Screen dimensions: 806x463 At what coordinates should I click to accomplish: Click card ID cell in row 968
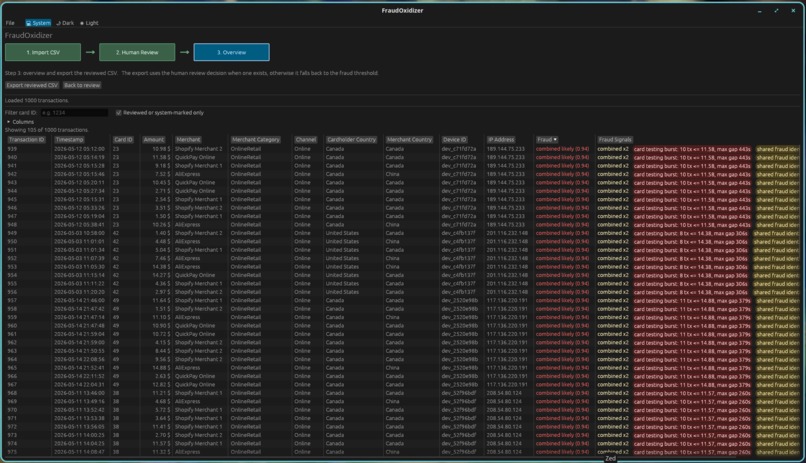coord(116,393)
